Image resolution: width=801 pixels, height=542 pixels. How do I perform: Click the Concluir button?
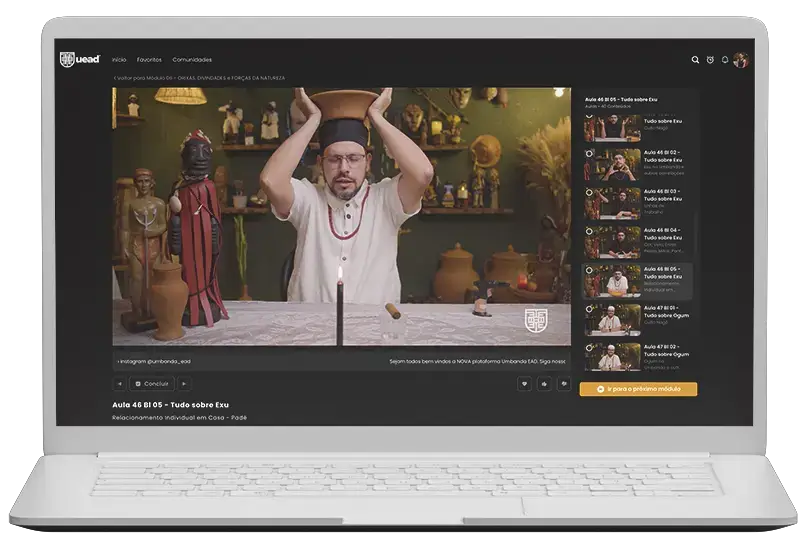(x=152, y=383)
